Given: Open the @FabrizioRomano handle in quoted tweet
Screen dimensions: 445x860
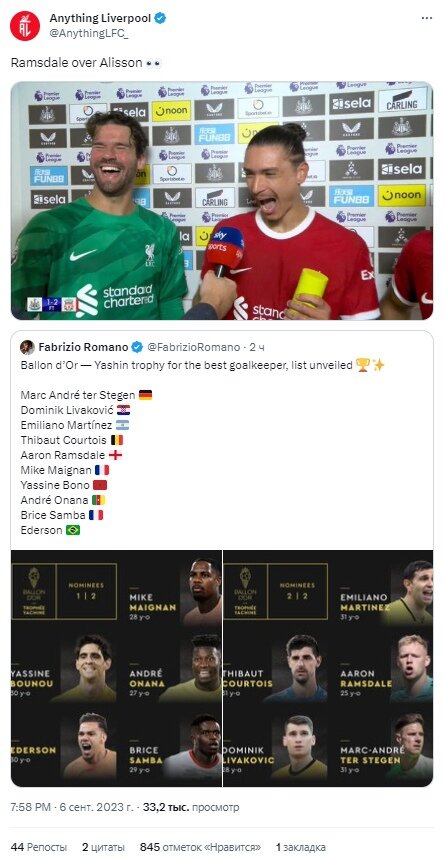Looking at the screenshot, I should tap(194, 347).
